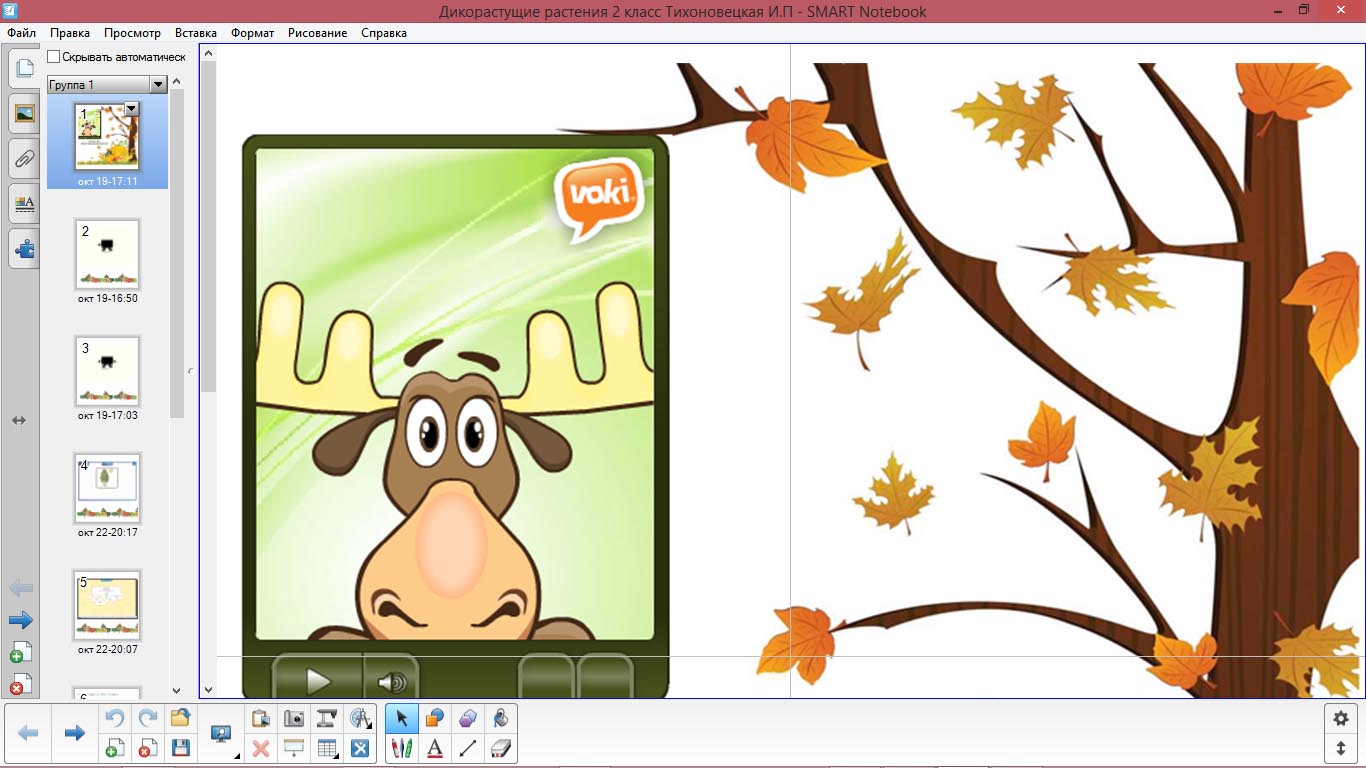The image size is (1366, 768).
Task: Open the Gallery tab in the sidebar
Action: click(24, 113)
